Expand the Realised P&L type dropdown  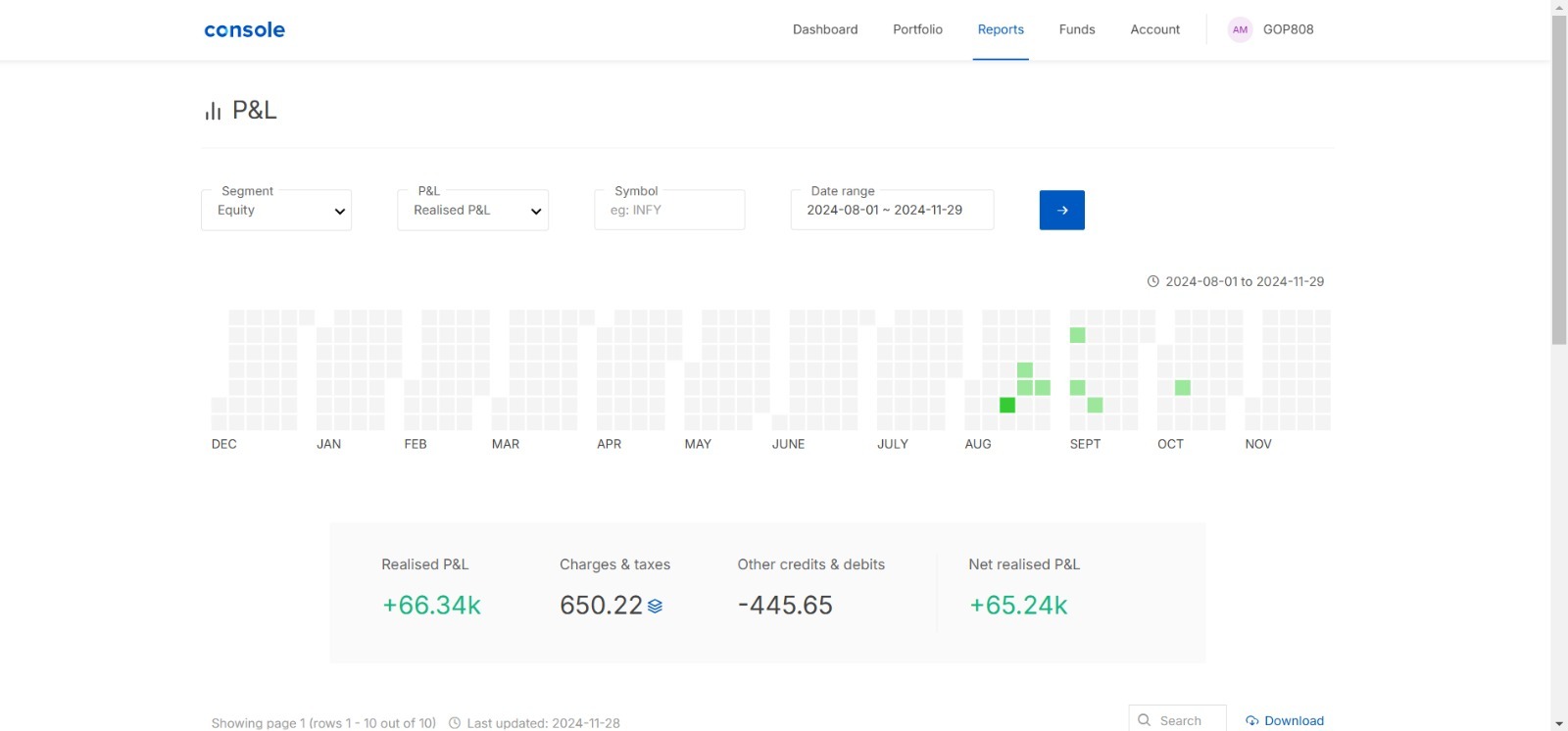(x=472, y=211)
